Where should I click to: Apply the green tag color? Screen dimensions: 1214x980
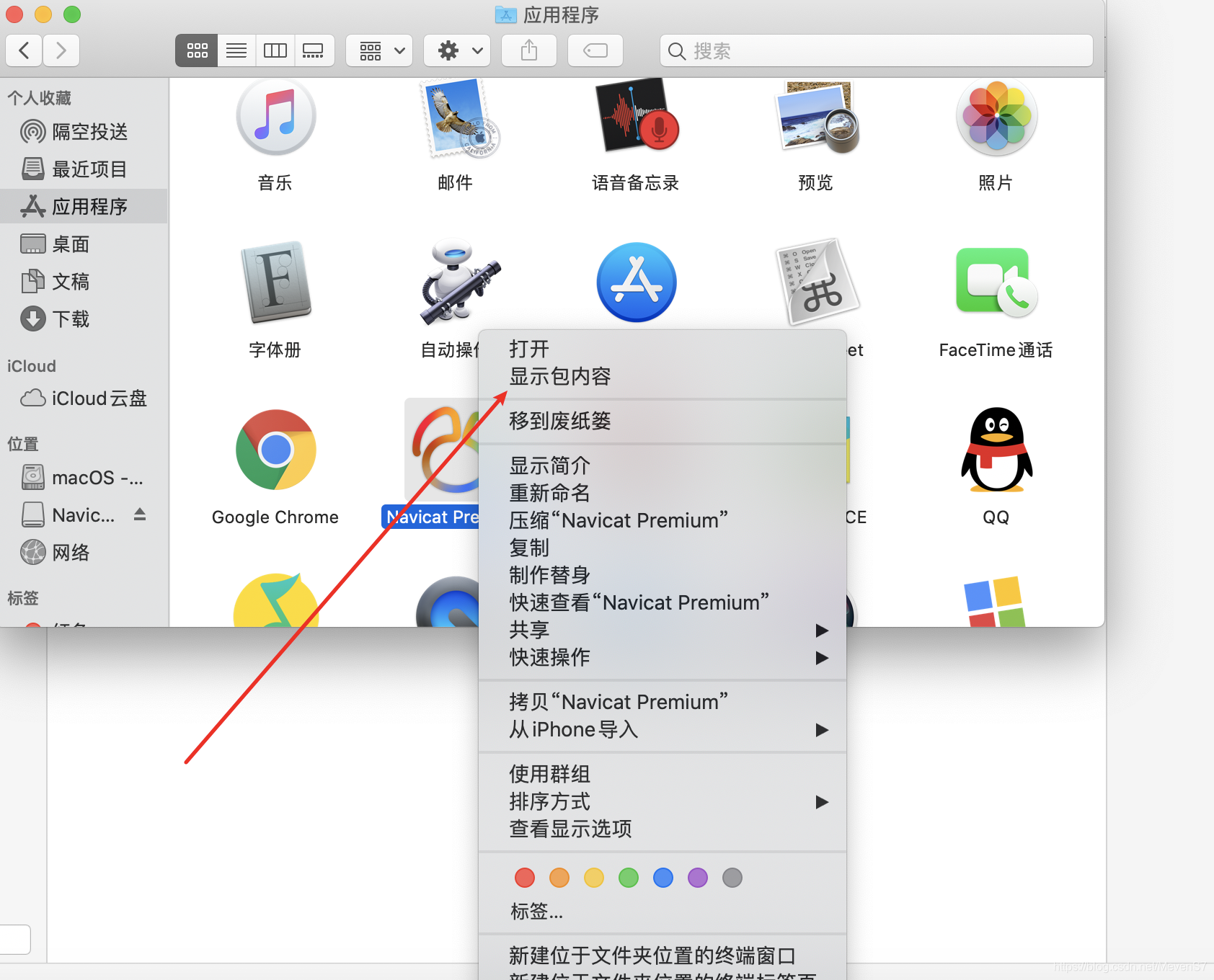tap(629, 878)
